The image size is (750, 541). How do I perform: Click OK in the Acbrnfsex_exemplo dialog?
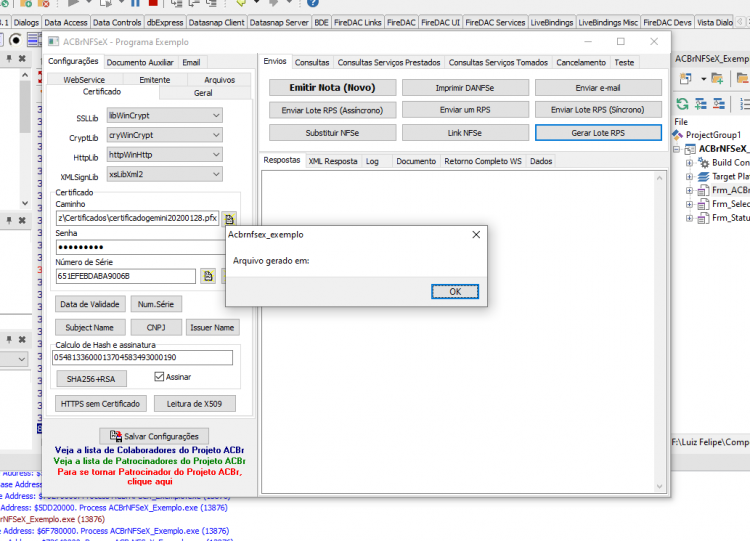[455, 291]
